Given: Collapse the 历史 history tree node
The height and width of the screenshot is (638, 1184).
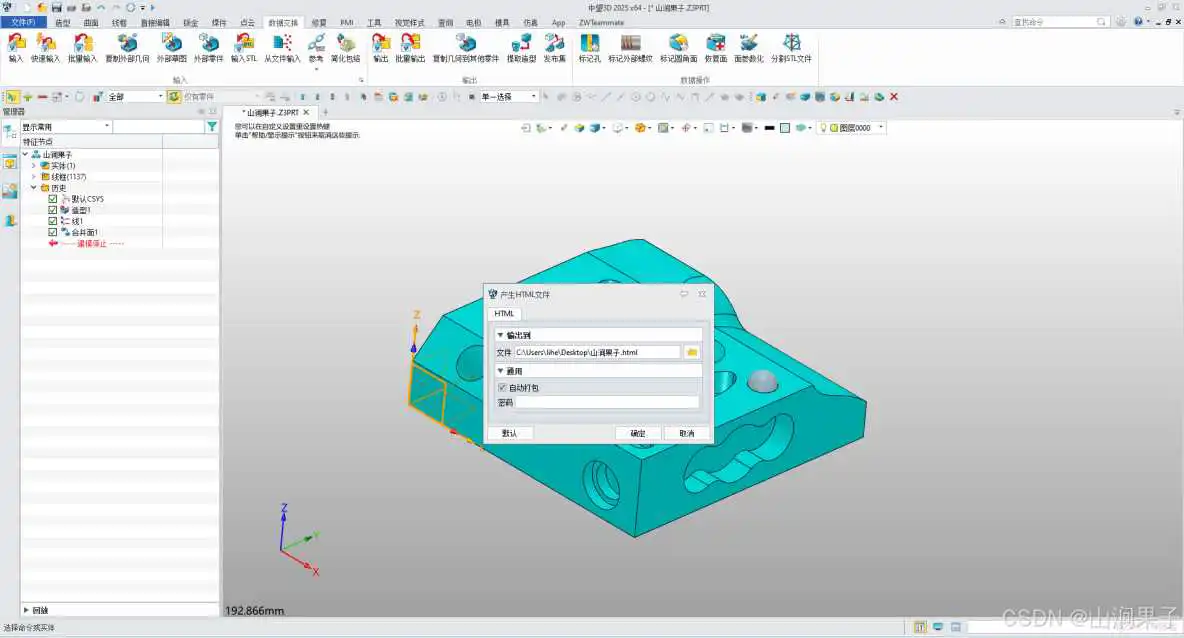Looking at the screenshot, I should click(x=34, y=188).
